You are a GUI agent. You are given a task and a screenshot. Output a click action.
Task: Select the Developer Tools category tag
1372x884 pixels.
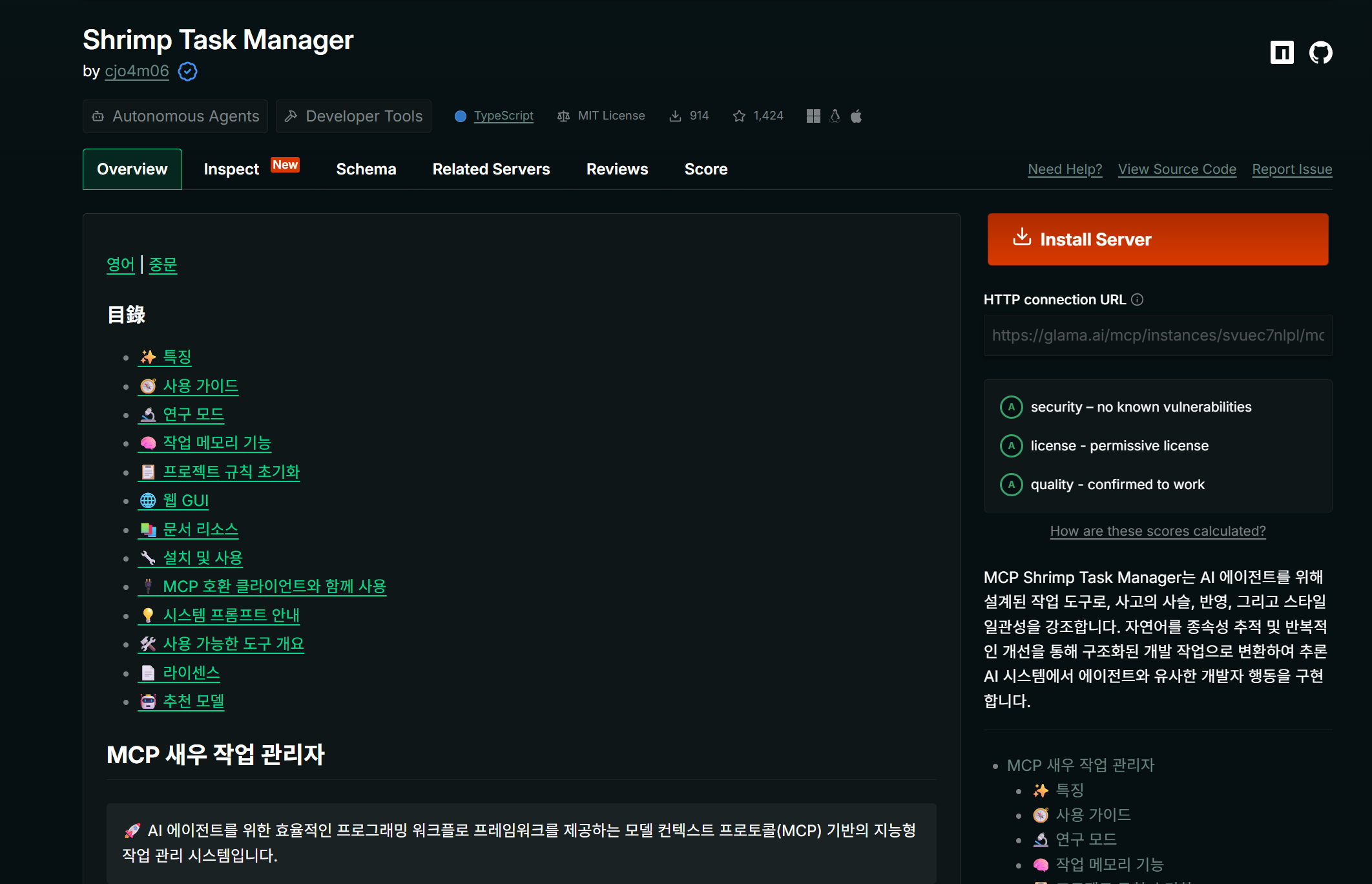pyautogui.click(x=353, y=116)
